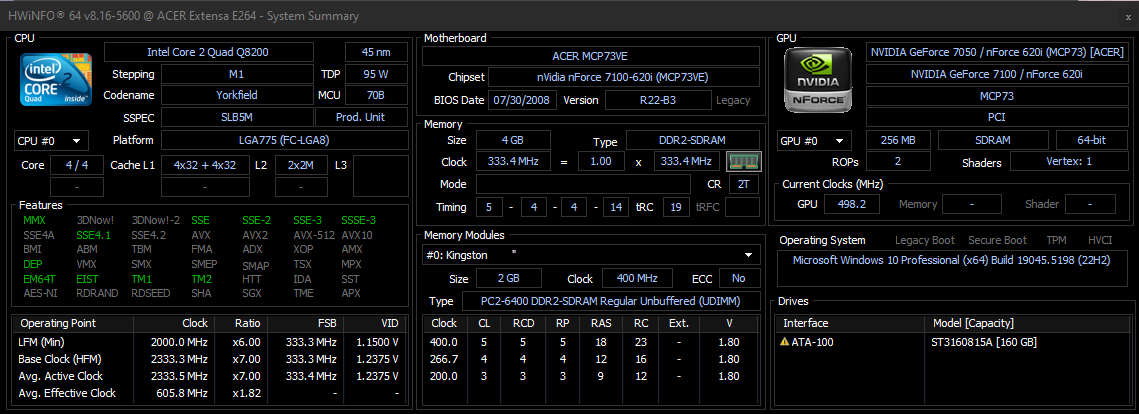The image size is (1139, 414).
Task: Click the TPM label
Action: click(x=1057, y=240)
